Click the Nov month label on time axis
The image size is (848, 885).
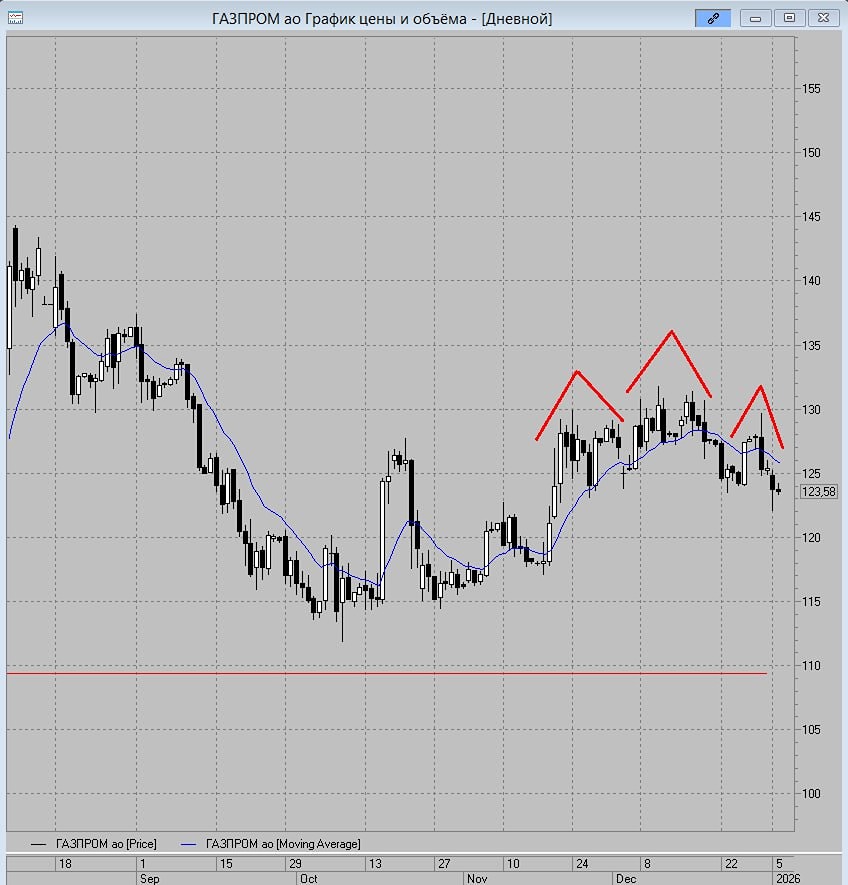(477, 879)
